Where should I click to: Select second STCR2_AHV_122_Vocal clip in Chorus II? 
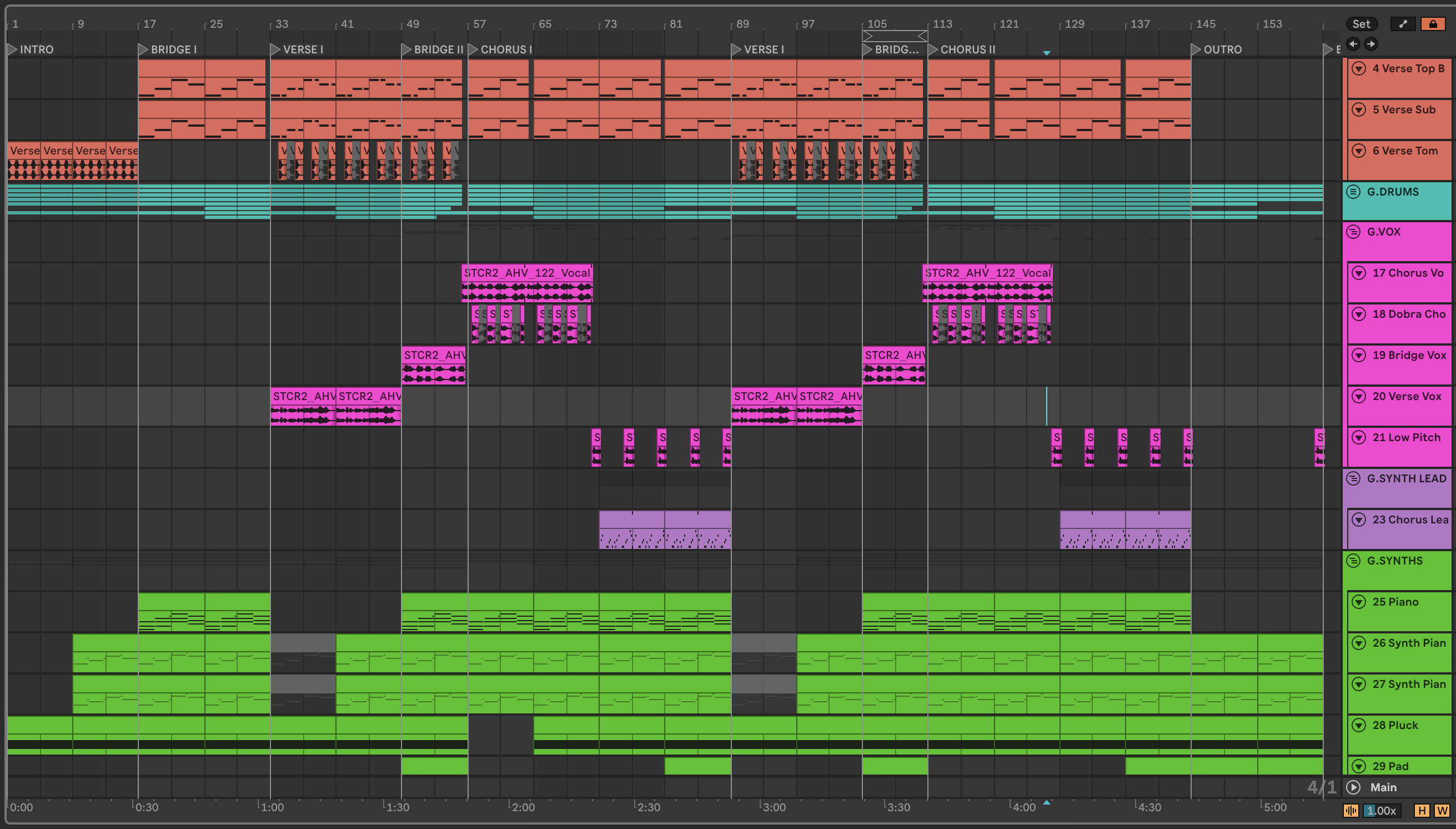click(988, 283)
